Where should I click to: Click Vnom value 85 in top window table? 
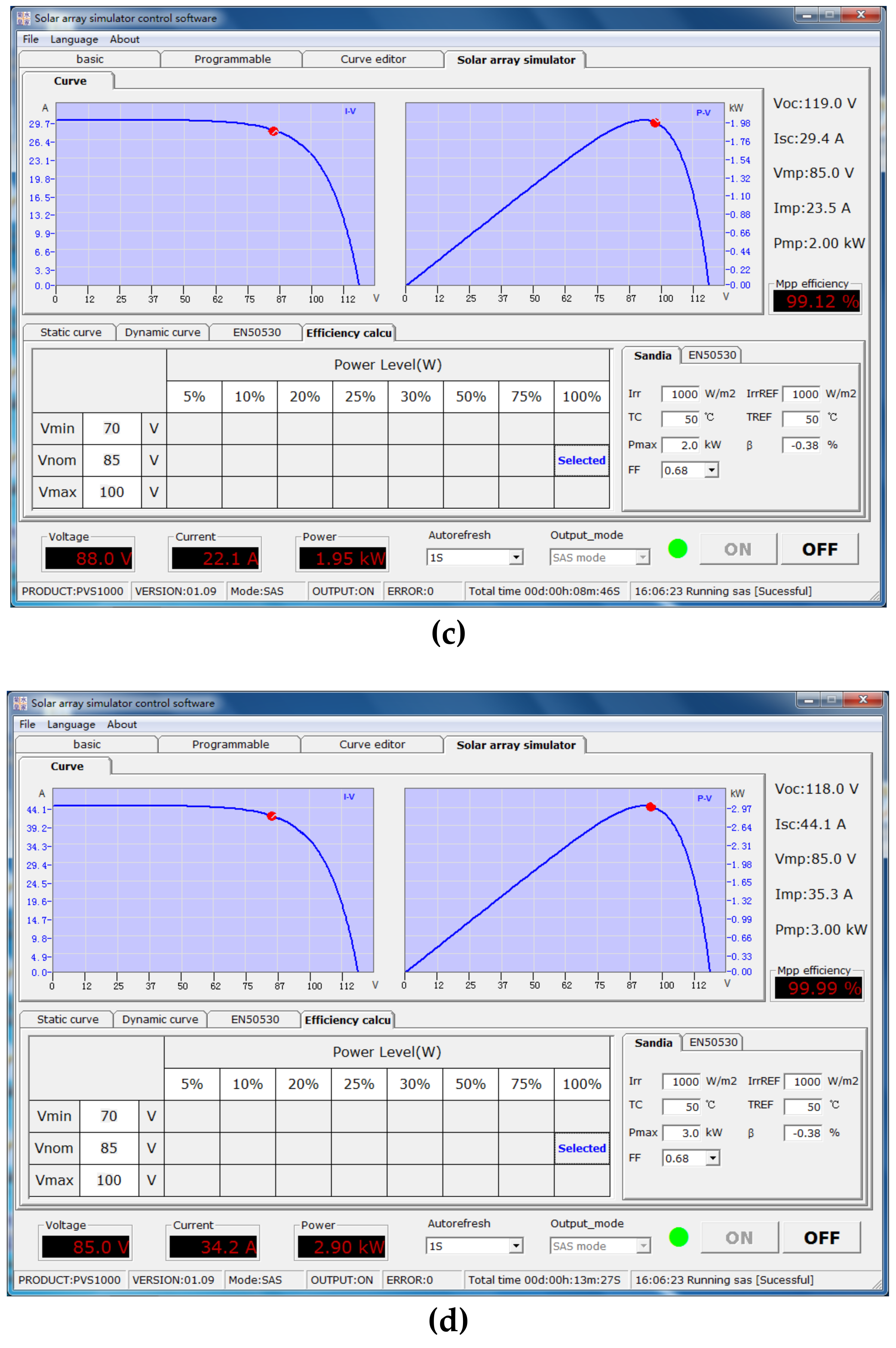tap(112, 460)
